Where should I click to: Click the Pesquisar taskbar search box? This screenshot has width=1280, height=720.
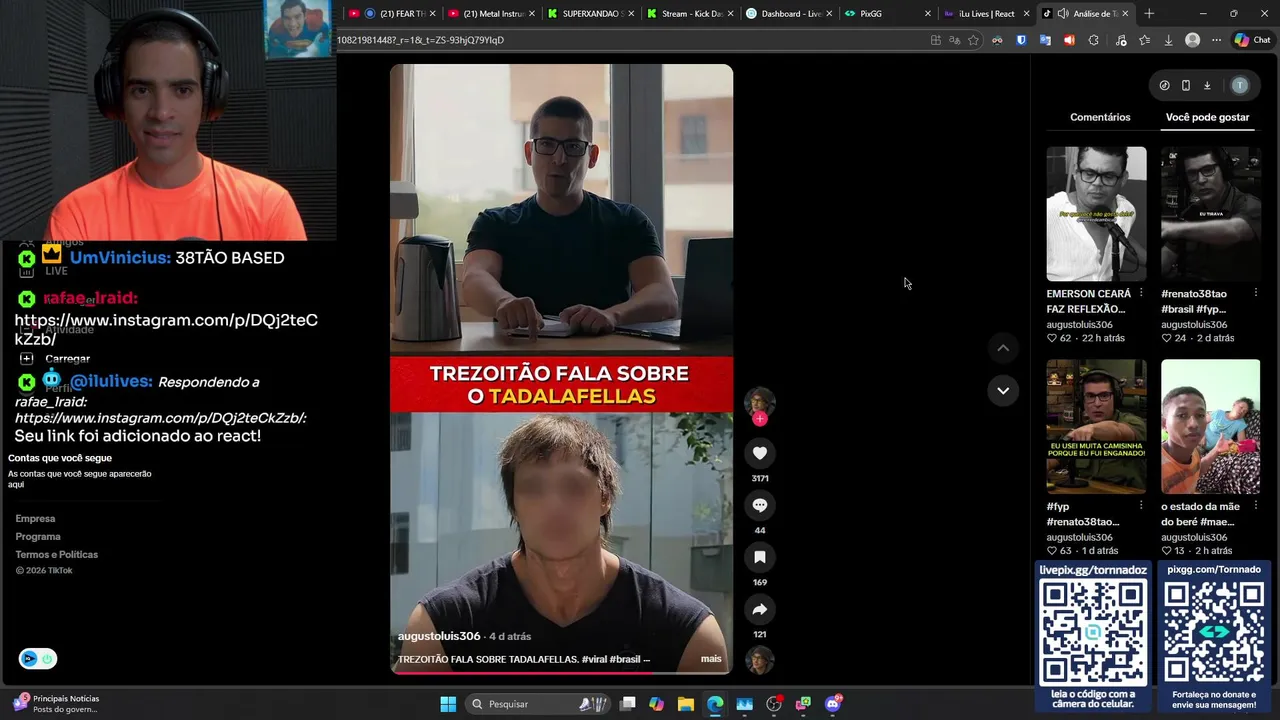(x=538, y=704)
